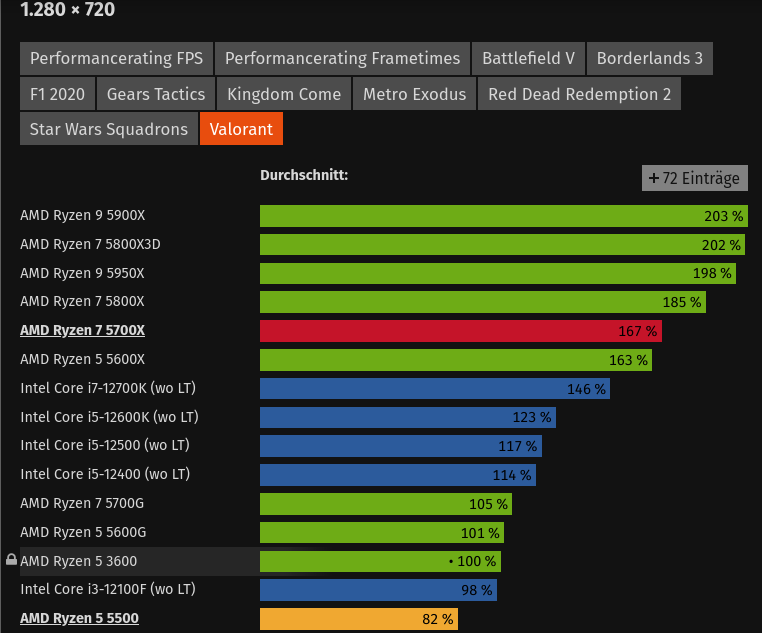The image size is (762, 633).
Task: Click the lock icon beside AMD Ryzen 5 3600
Action: click(x=11, y=560)
